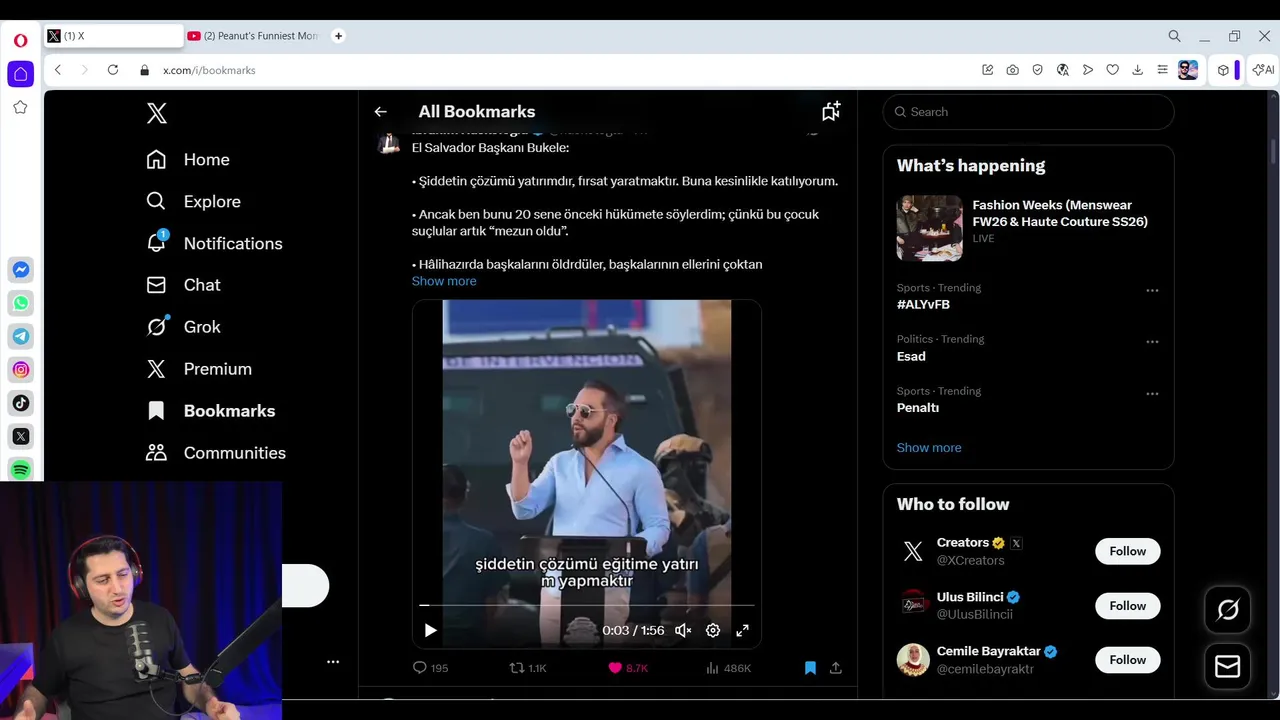Follow the Creators account

pyautogui.click(x=1128, y=551)
